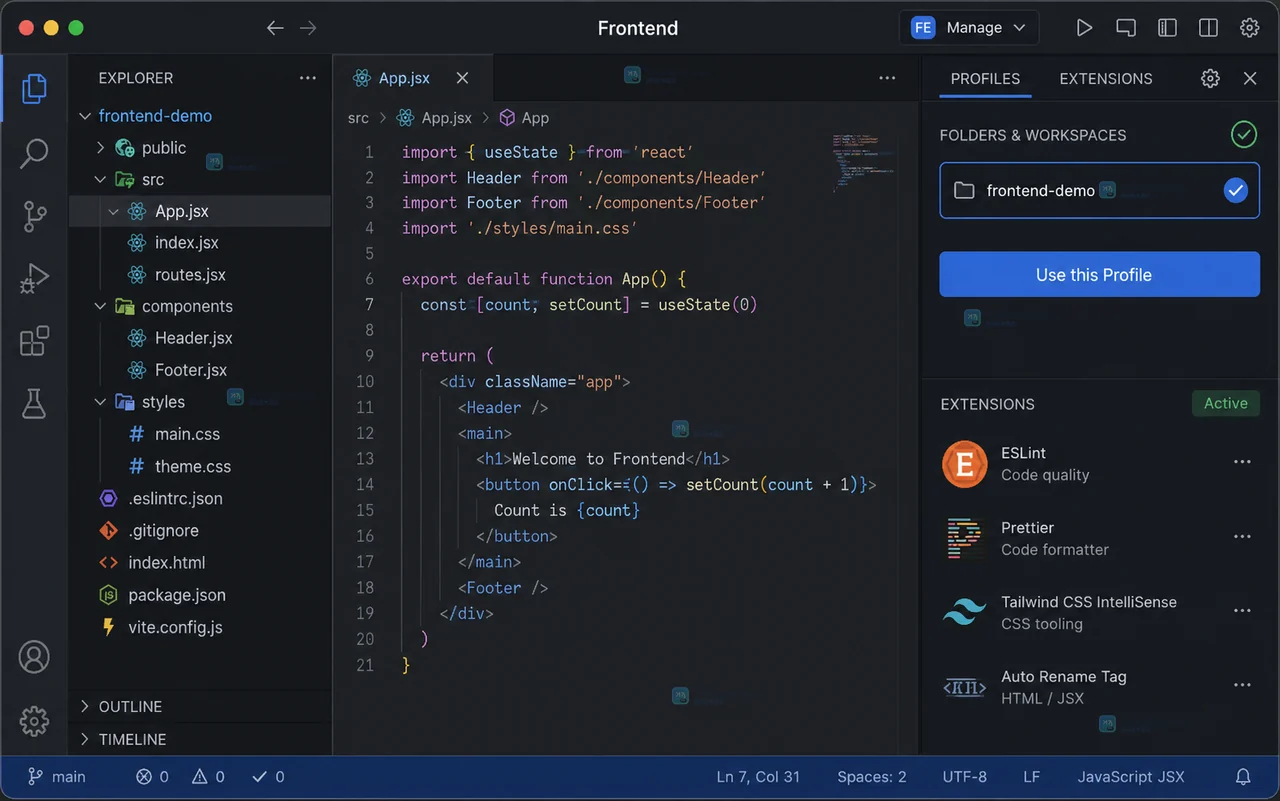Open Tailwind CSS IntelliSense options menu
Screen dimensions: 1280x801
point(1242,611)
